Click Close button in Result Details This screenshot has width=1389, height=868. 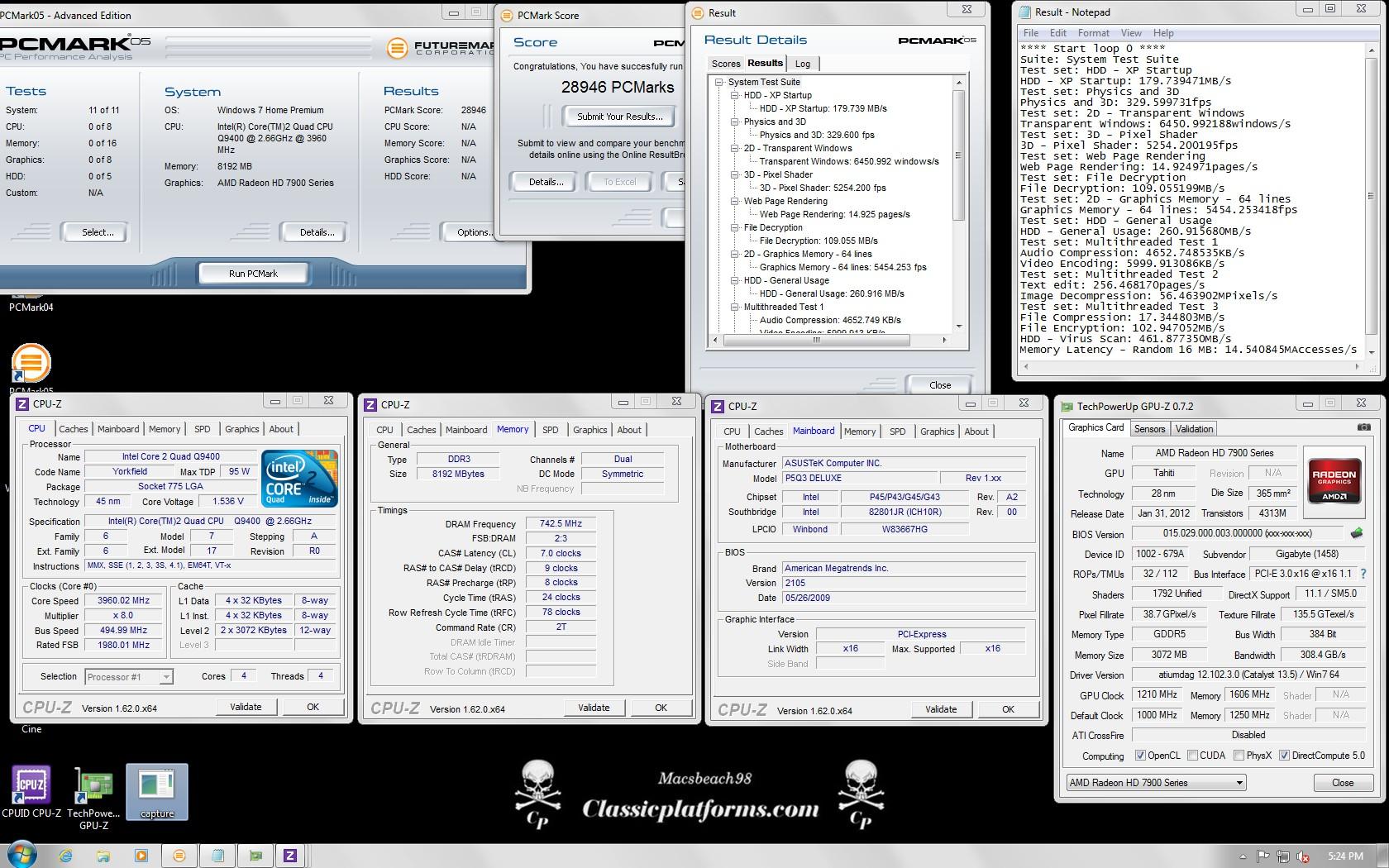coord(940,385)
